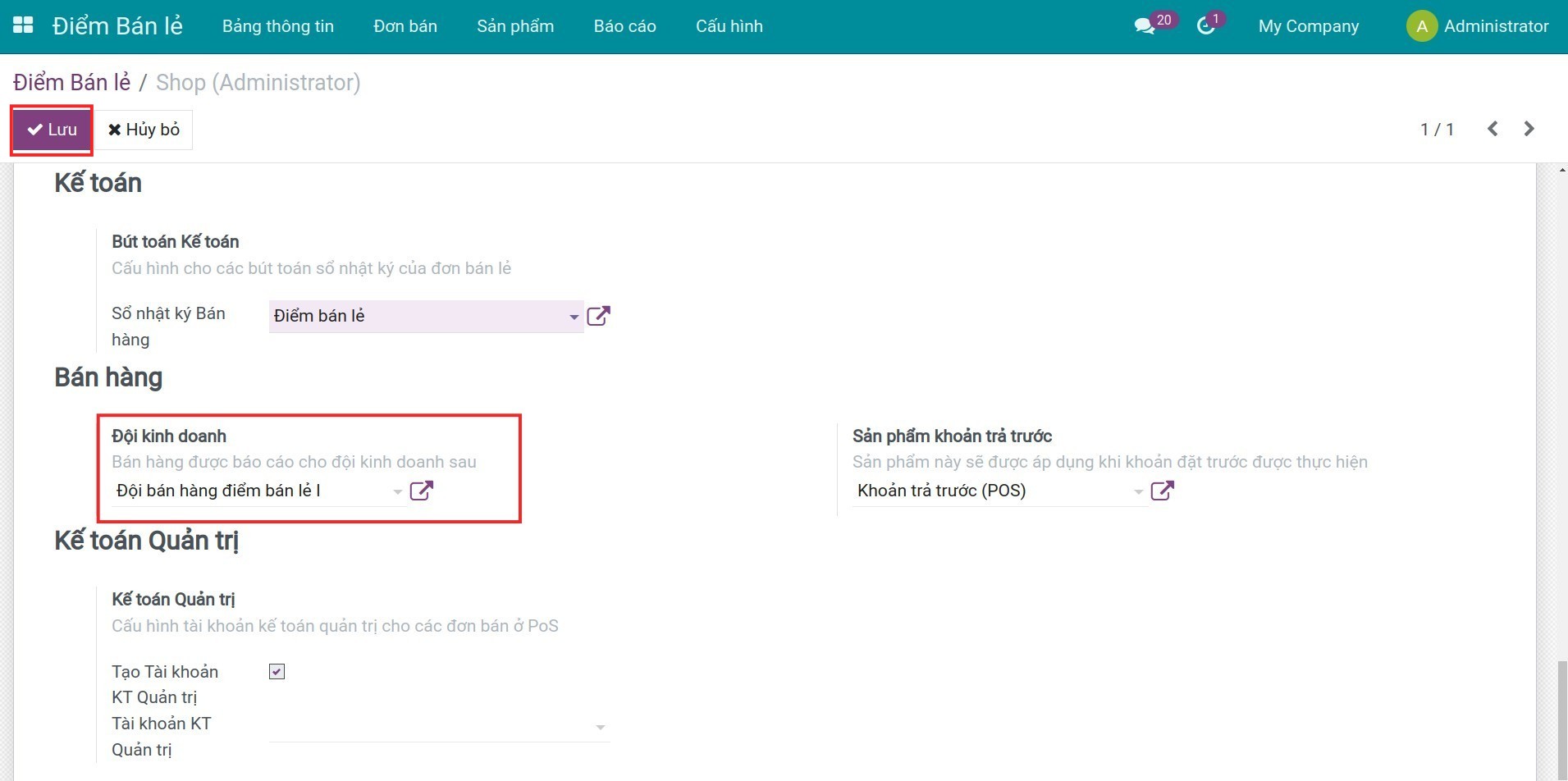Image resolution: width=1568 pixels, height=781 pixels.
Task: Open external link for Đội kinh doanh
Action: [x=421, y=491]
